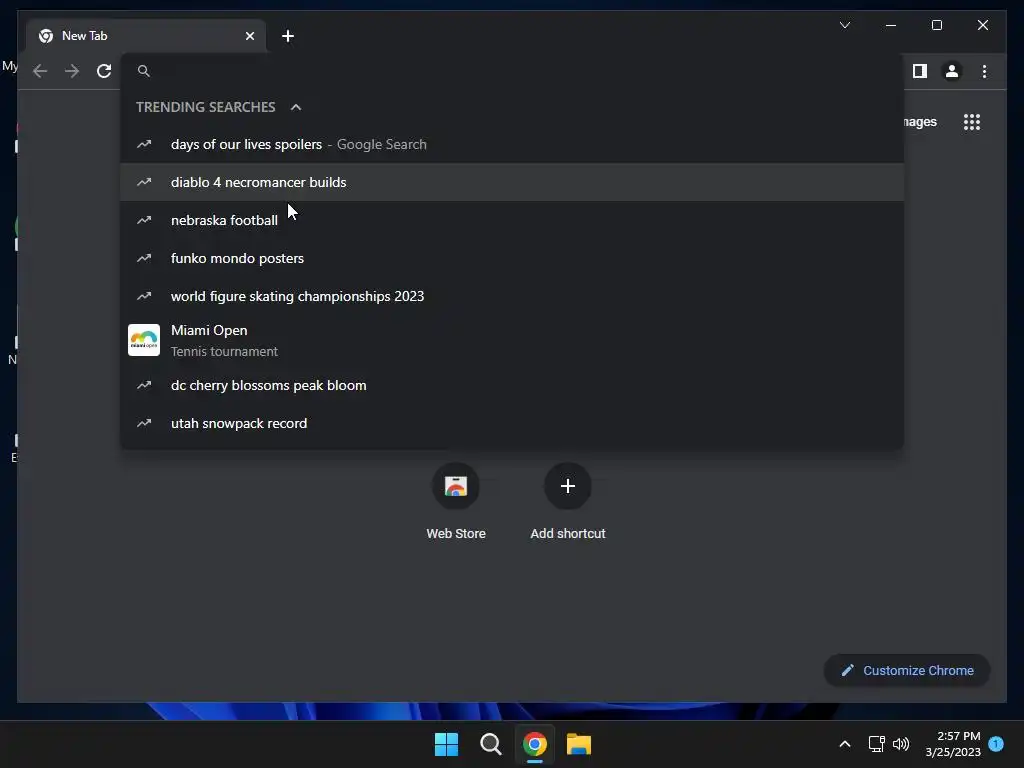Image resolution: width=1024 pixels, height=768 pixels.
Task: Select 'nebraska football' suggestion
Action: click(512, 220)
